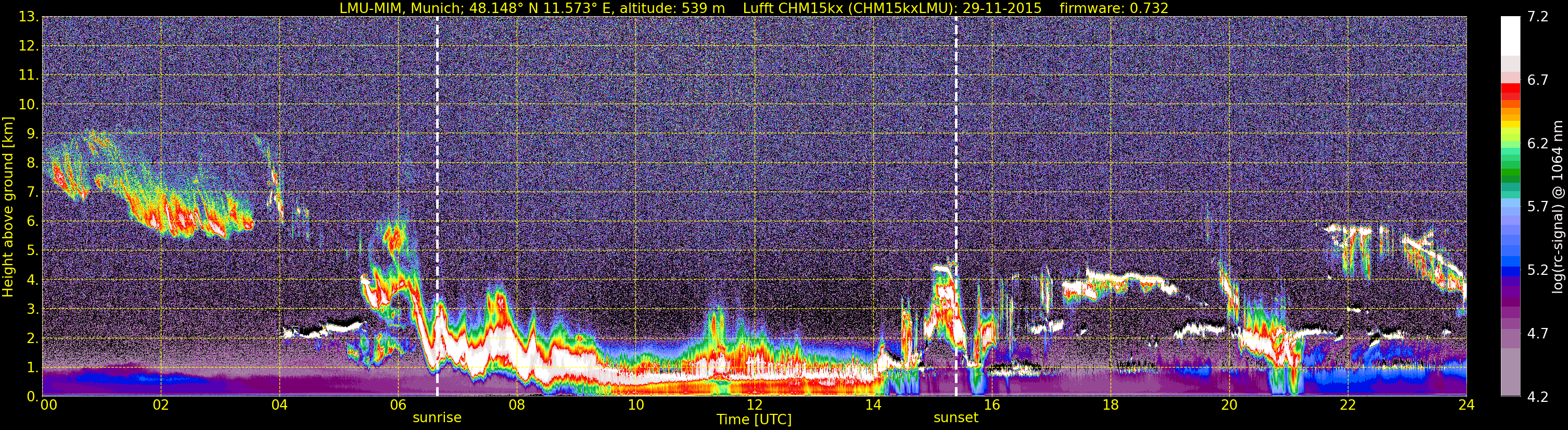Screen dimensions: 1568x430
Task: Click height axis tick '9.'
Action: tap(33, 133)
